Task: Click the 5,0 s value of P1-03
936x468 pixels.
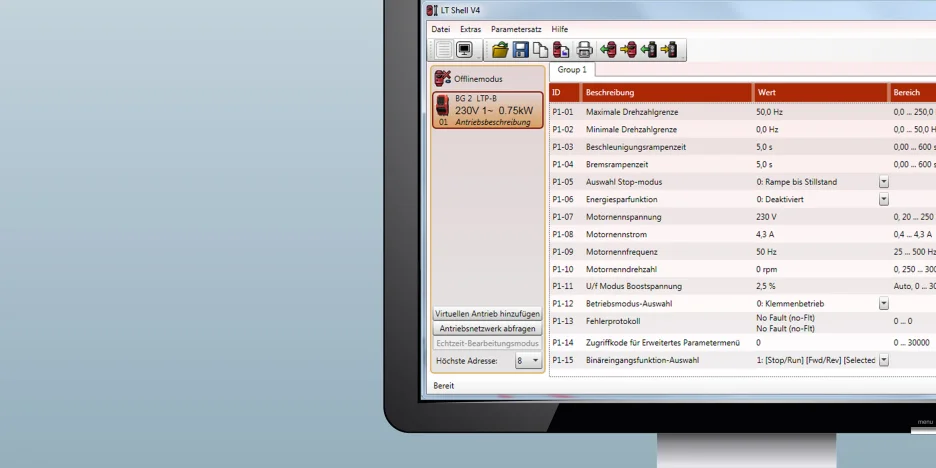Action: (x=764, y=147)
